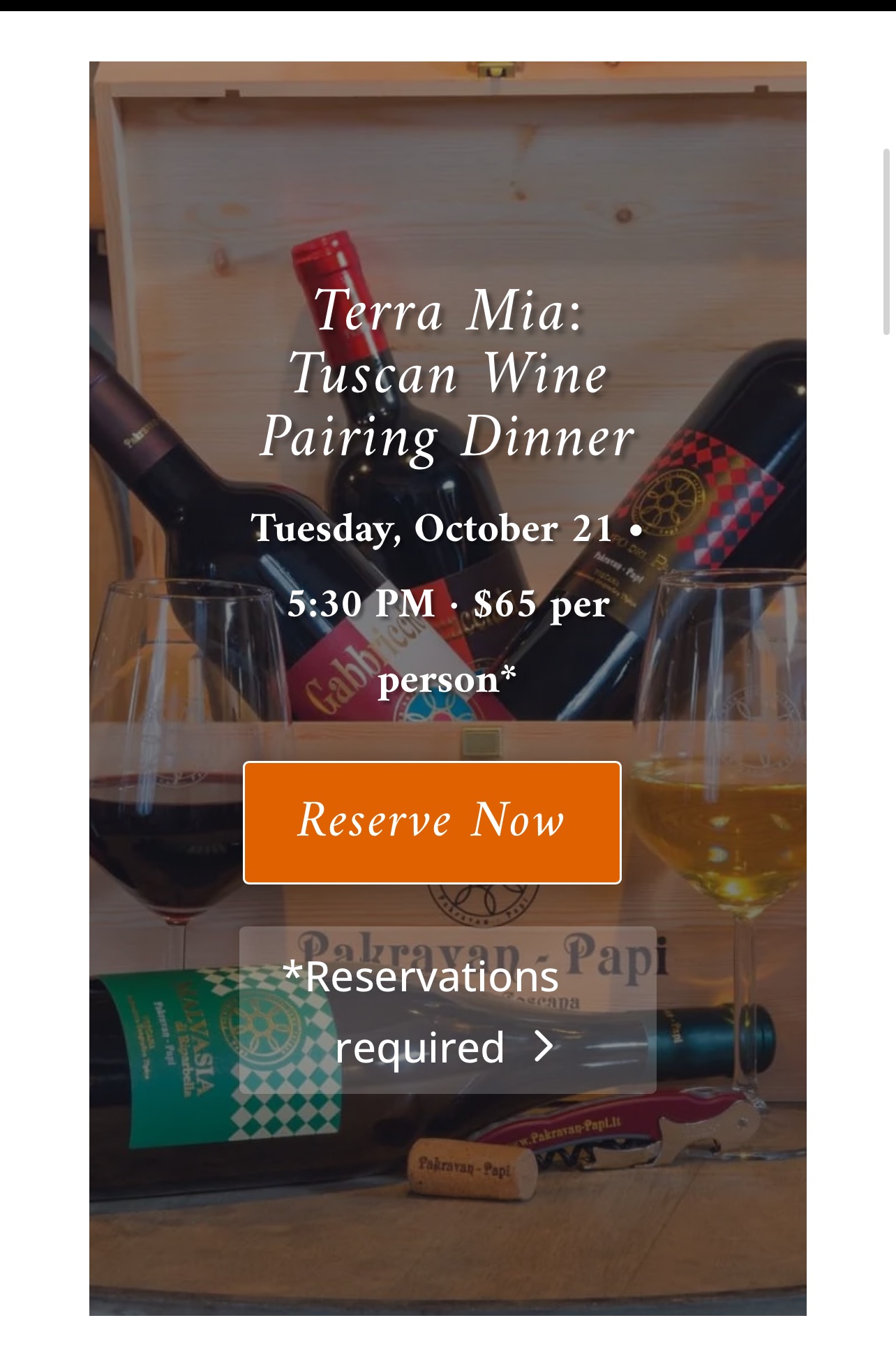Click the brass latch atop the crate lid
Image resolution: width=896 pixels, height=1355 pixels.
(x=496, y=71)
